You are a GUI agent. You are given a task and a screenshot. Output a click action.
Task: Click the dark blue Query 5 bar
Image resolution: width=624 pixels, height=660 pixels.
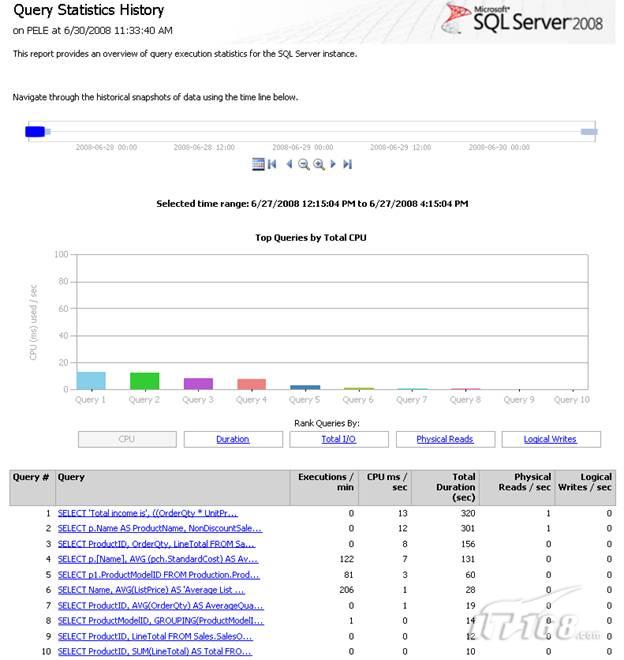(305, 387)
